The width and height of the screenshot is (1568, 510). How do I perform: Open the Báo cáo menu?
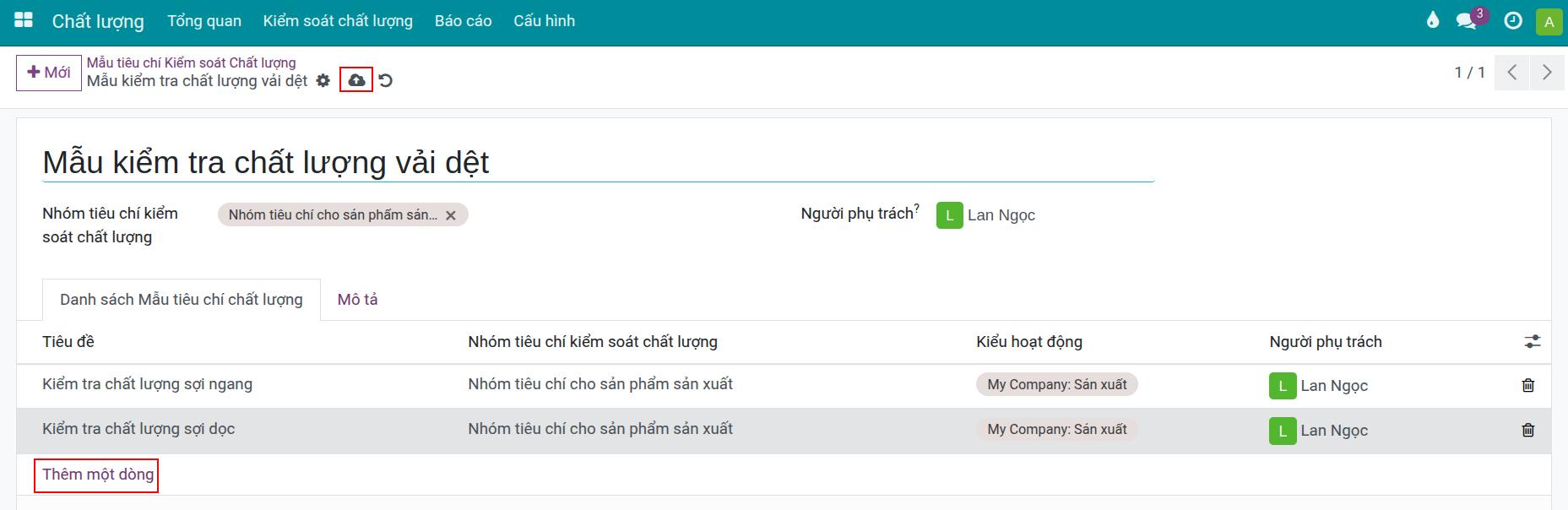[x=464, y=21]
